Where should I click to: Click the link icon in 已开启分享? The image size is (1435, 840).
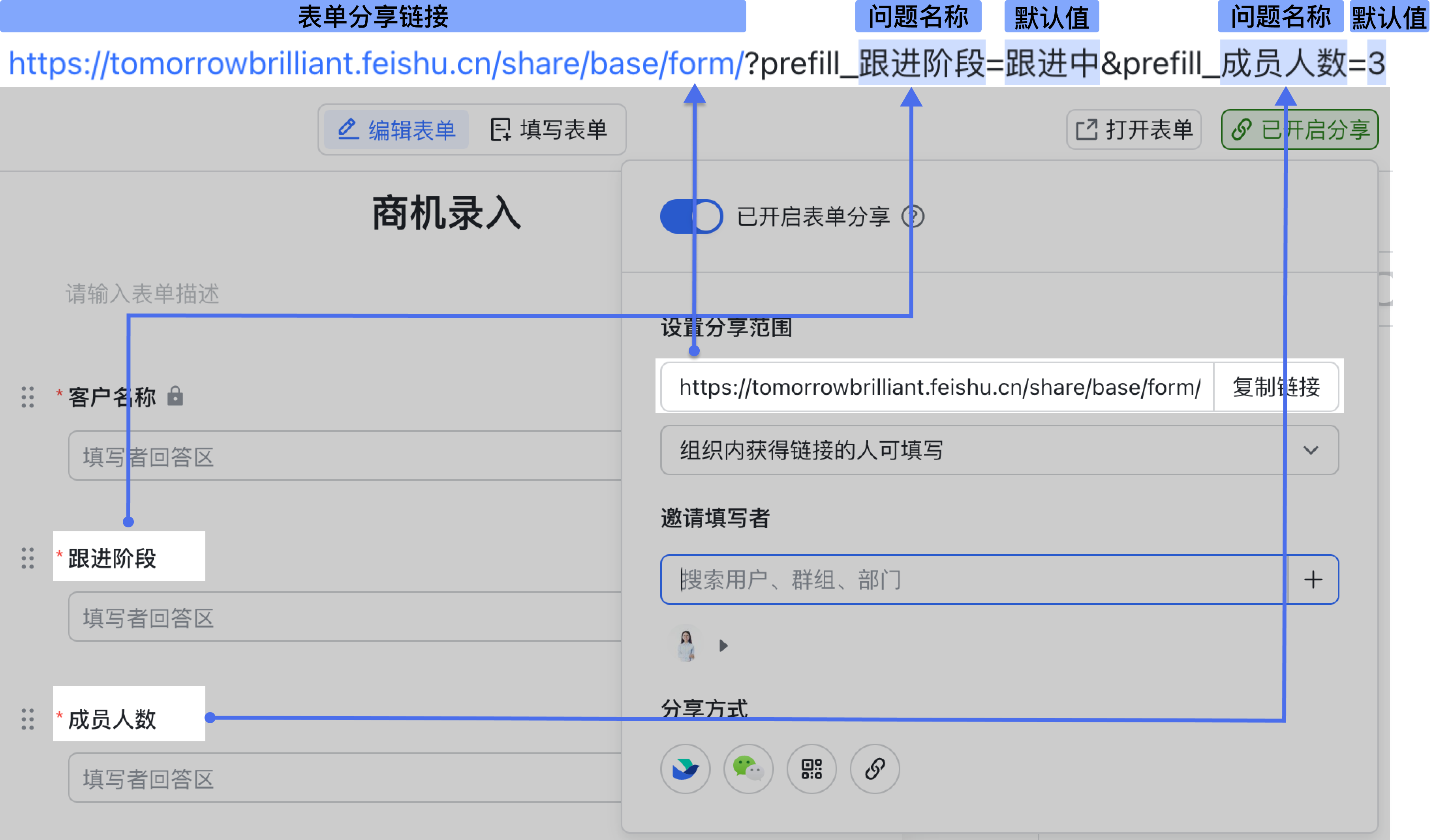tap(1241, 129)
